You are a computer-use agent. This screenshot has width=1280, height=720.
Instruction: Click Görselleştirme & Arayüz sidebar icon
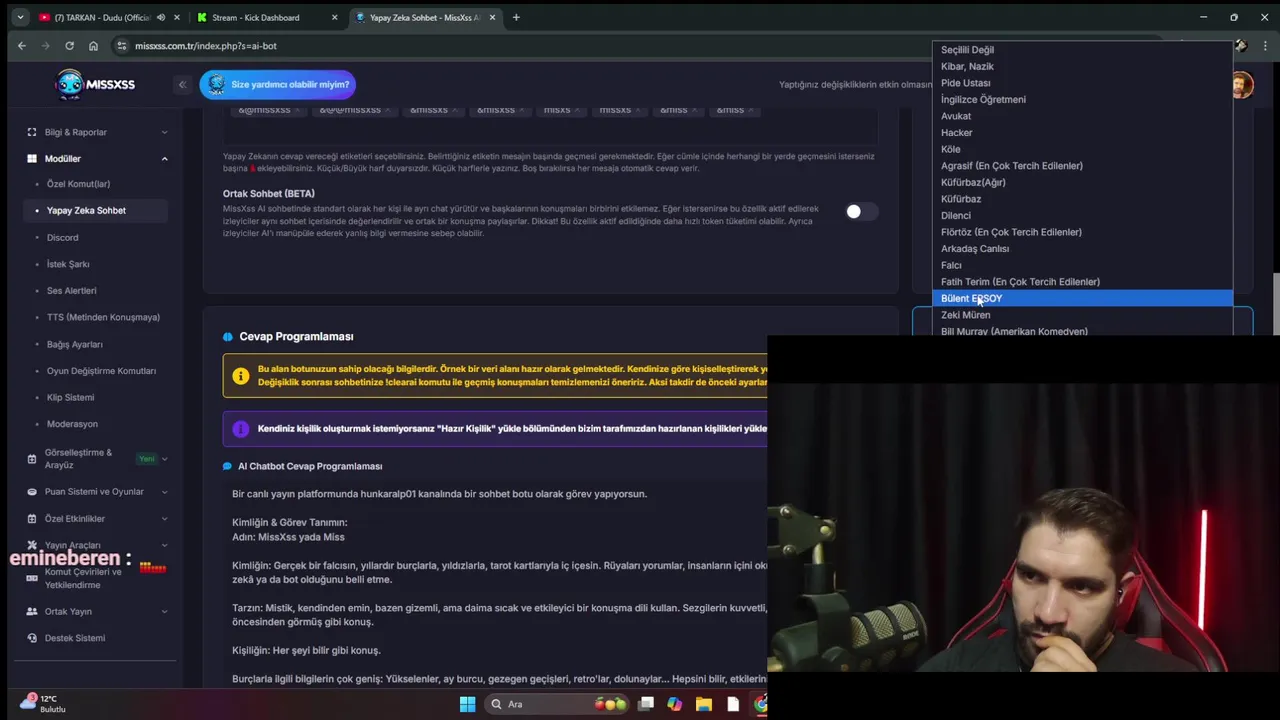pyautogui.click(x=32, y=459)
